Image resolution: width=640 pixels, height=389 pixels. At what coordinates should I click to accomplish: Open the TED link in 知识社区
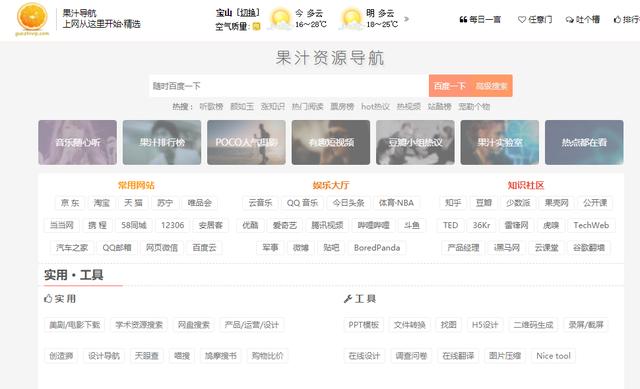(x=450, y=225)
